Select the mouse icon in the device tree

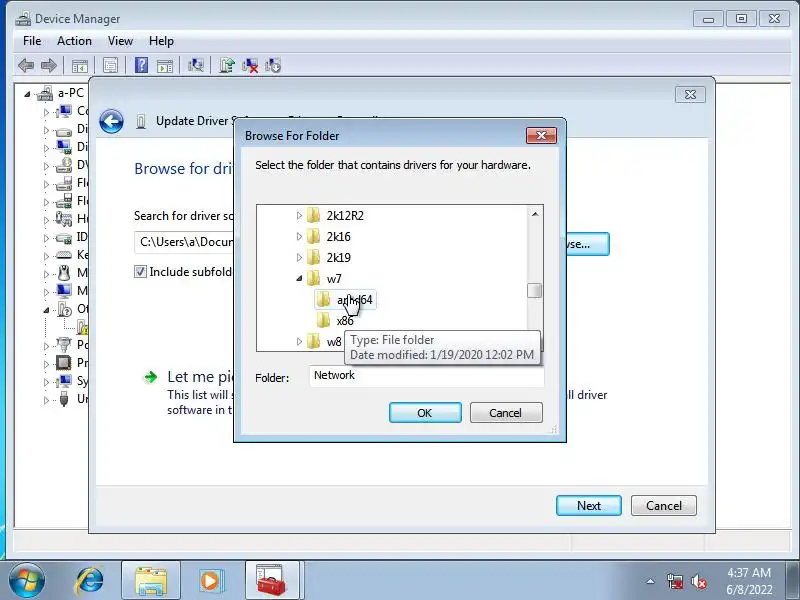point(64,273)
